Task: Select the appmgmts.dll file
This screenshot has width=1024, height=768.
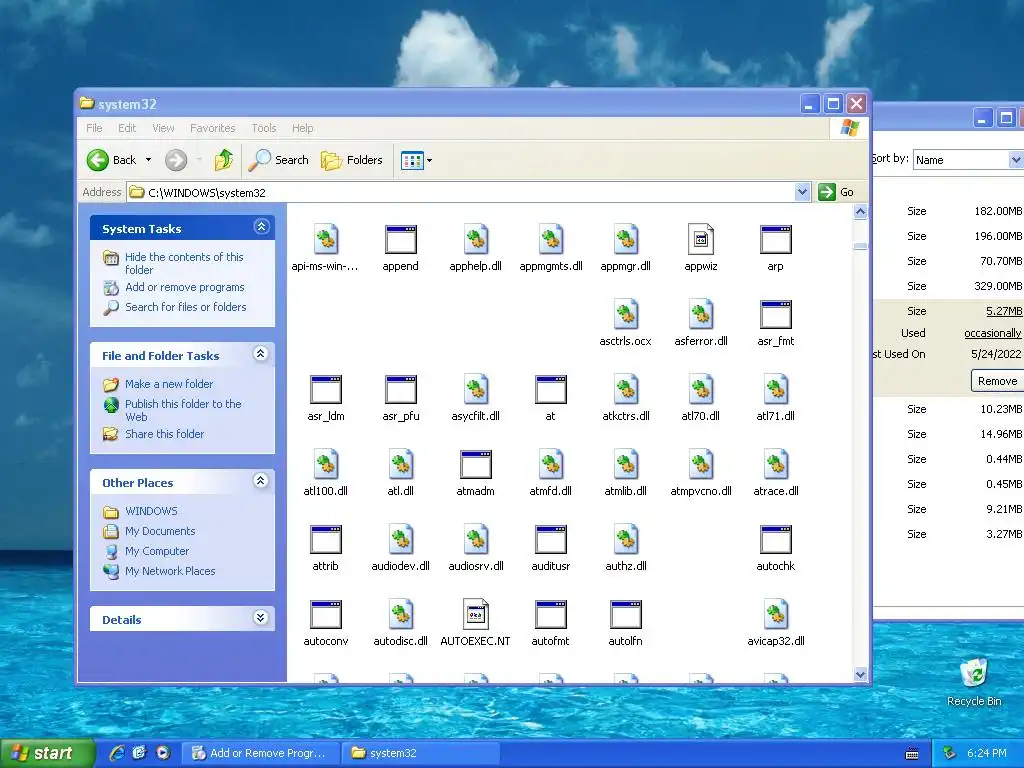Action: [551, 247]
